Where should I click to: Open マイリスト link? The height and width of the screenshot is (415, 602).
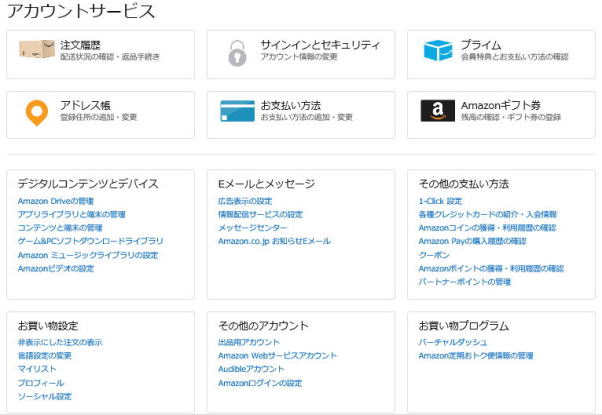click(x=37, y=369)
